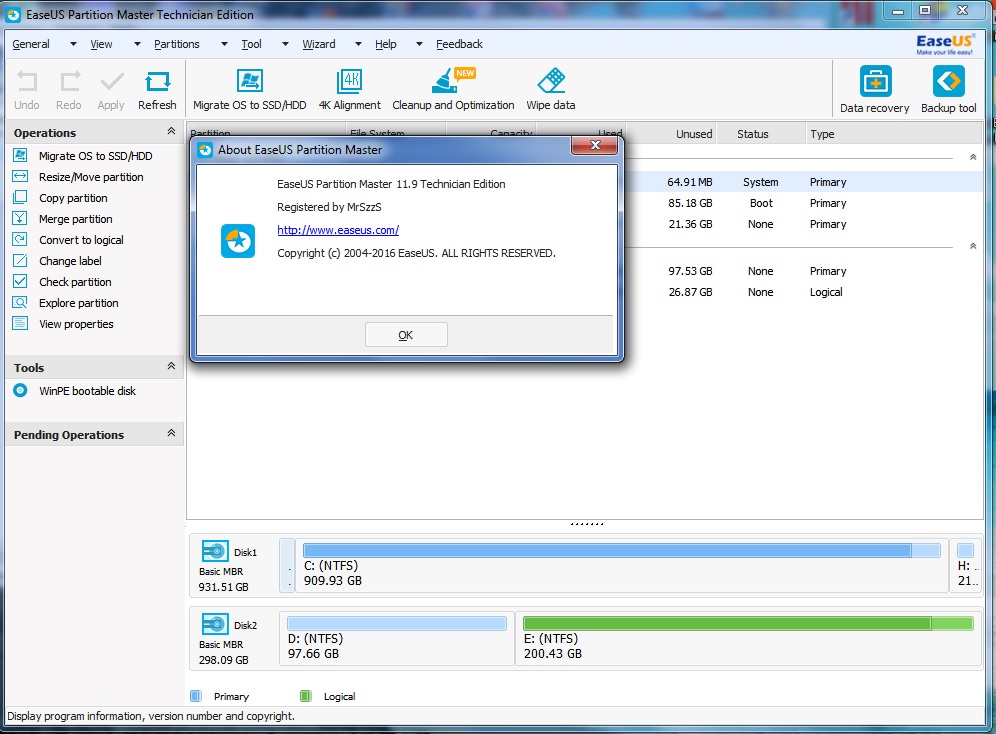Click the Redo toolbar icon

(x=69, y=82)
